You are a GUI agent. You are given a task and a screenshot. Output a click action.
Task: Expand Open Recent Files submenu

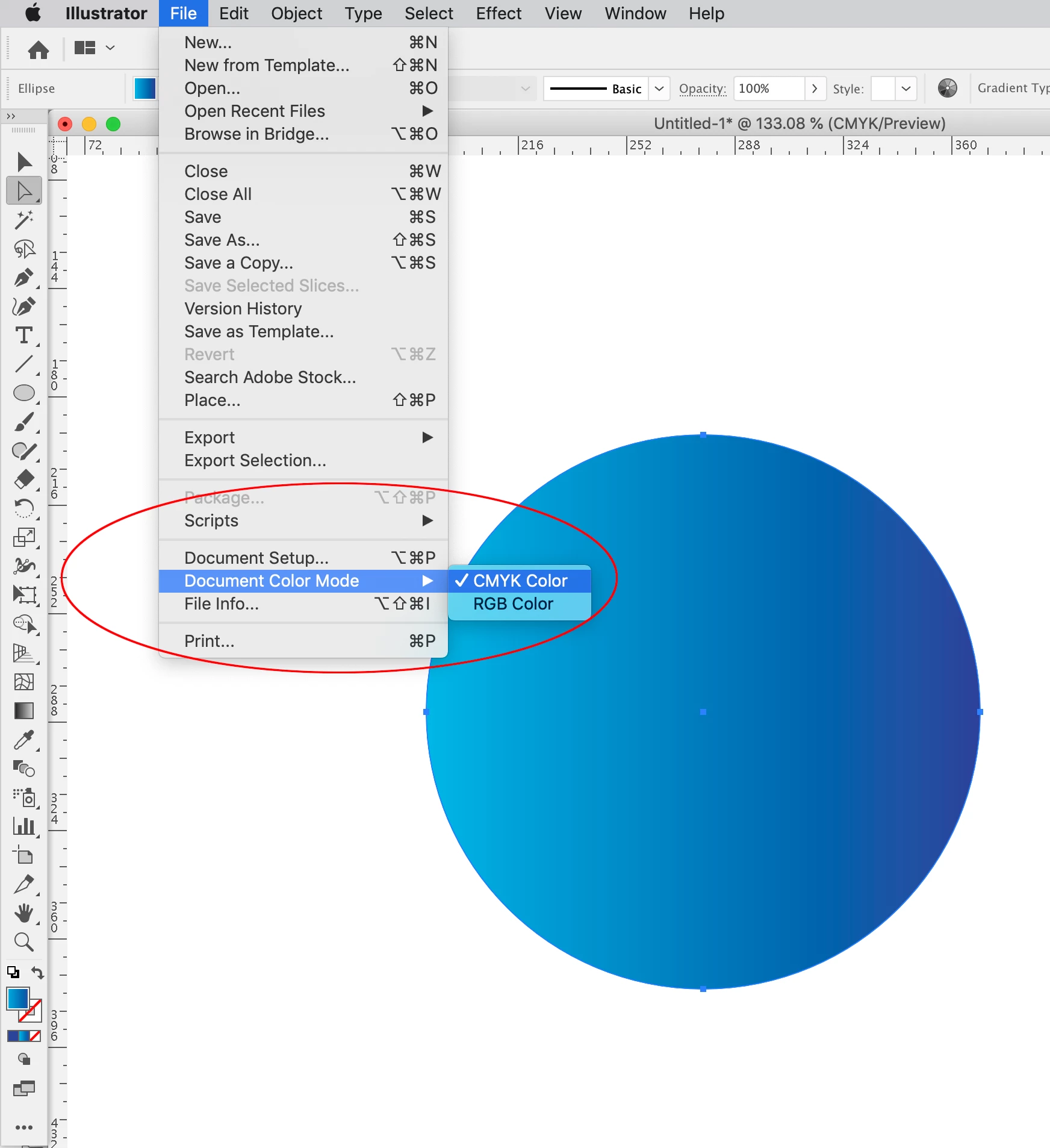(x=303, y=111)
